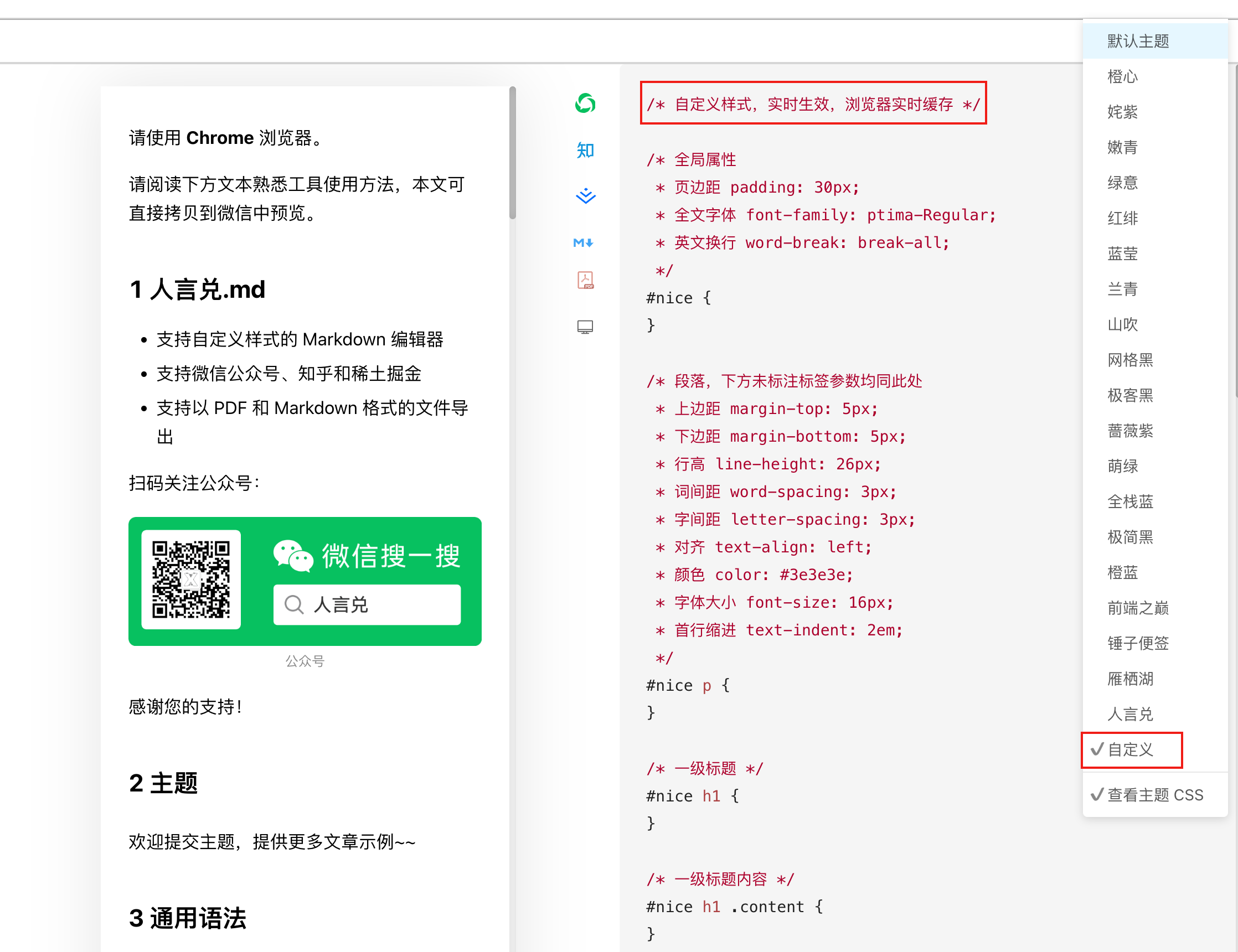Pick the 蓝莹 theme
1238x952 pixels.
click(1155, 253)
